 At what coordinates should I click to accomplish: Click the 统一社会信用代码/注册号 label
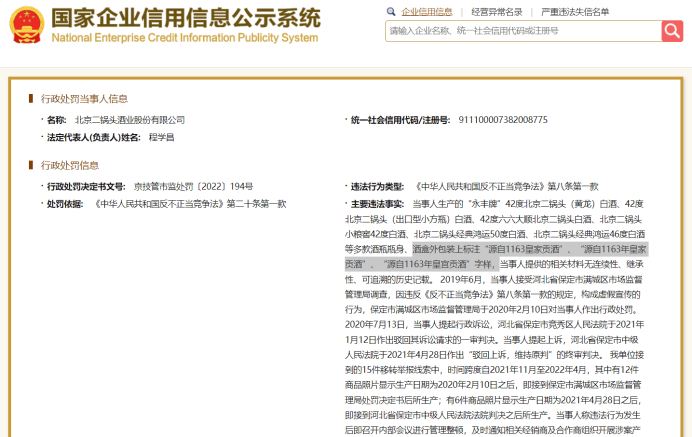[x=400, y=120]
